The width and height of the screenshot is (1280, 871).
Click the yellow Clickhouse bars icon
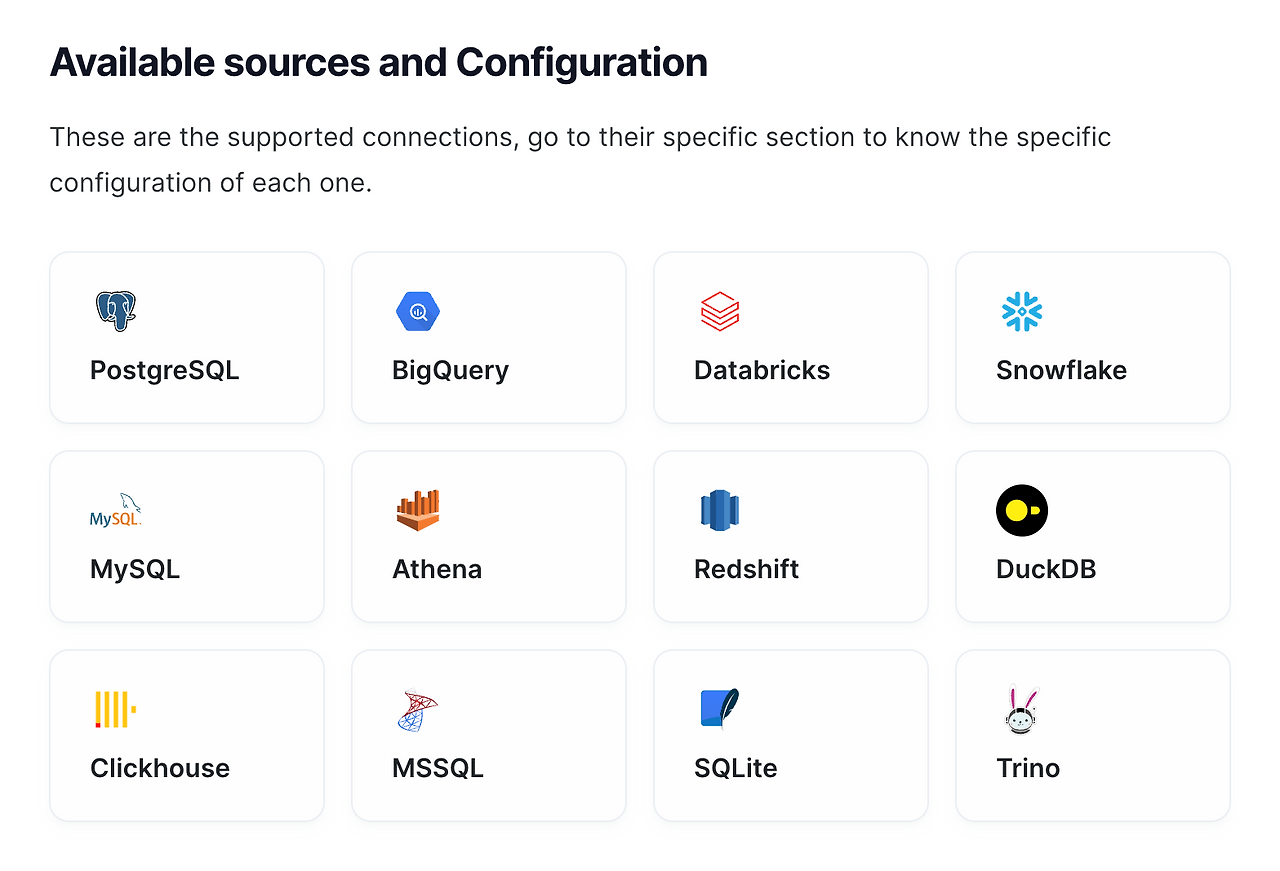point(116,709)
